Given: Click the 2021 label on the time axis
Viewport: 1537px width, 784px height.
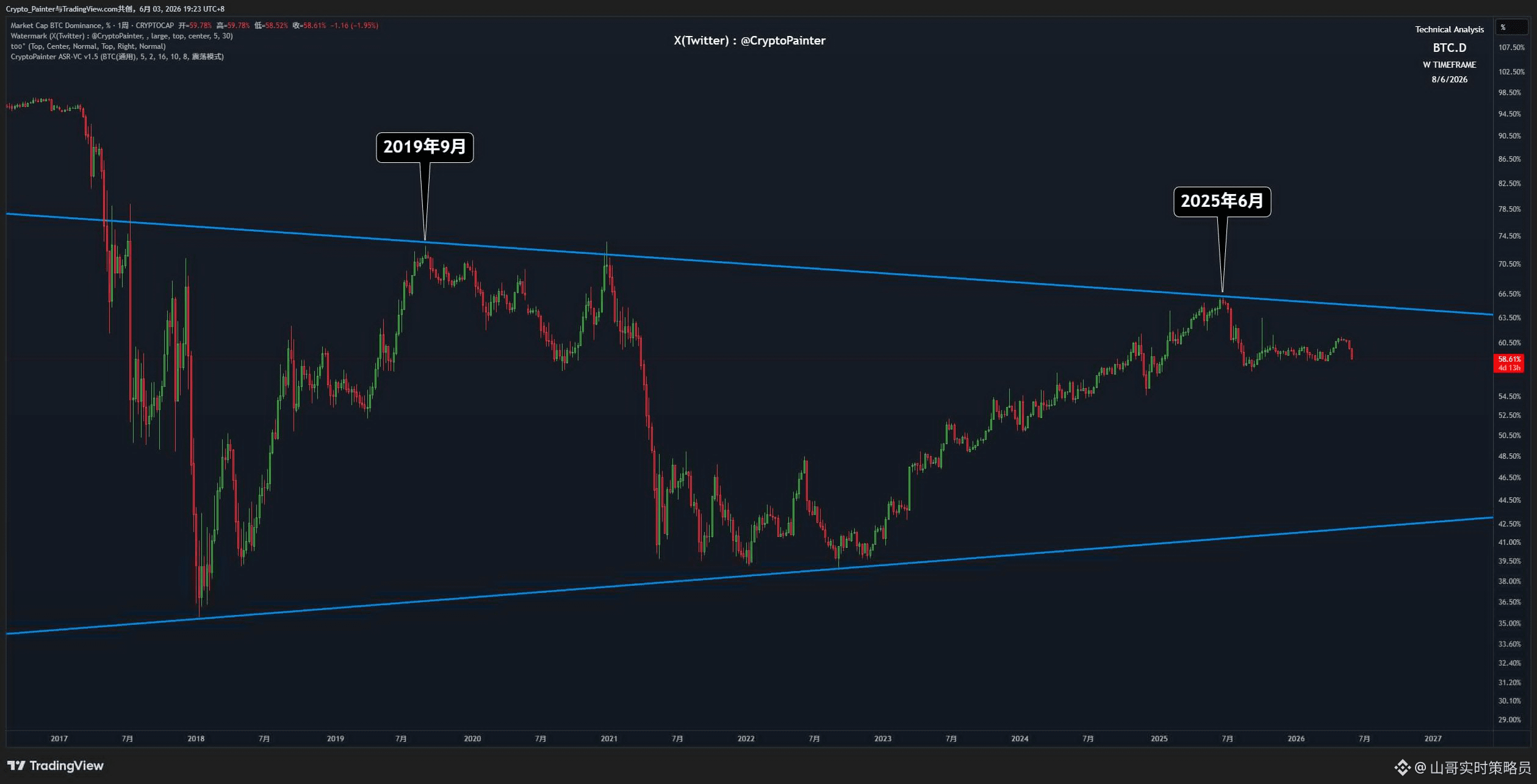Looking at the screenshot, I should 609,739.
